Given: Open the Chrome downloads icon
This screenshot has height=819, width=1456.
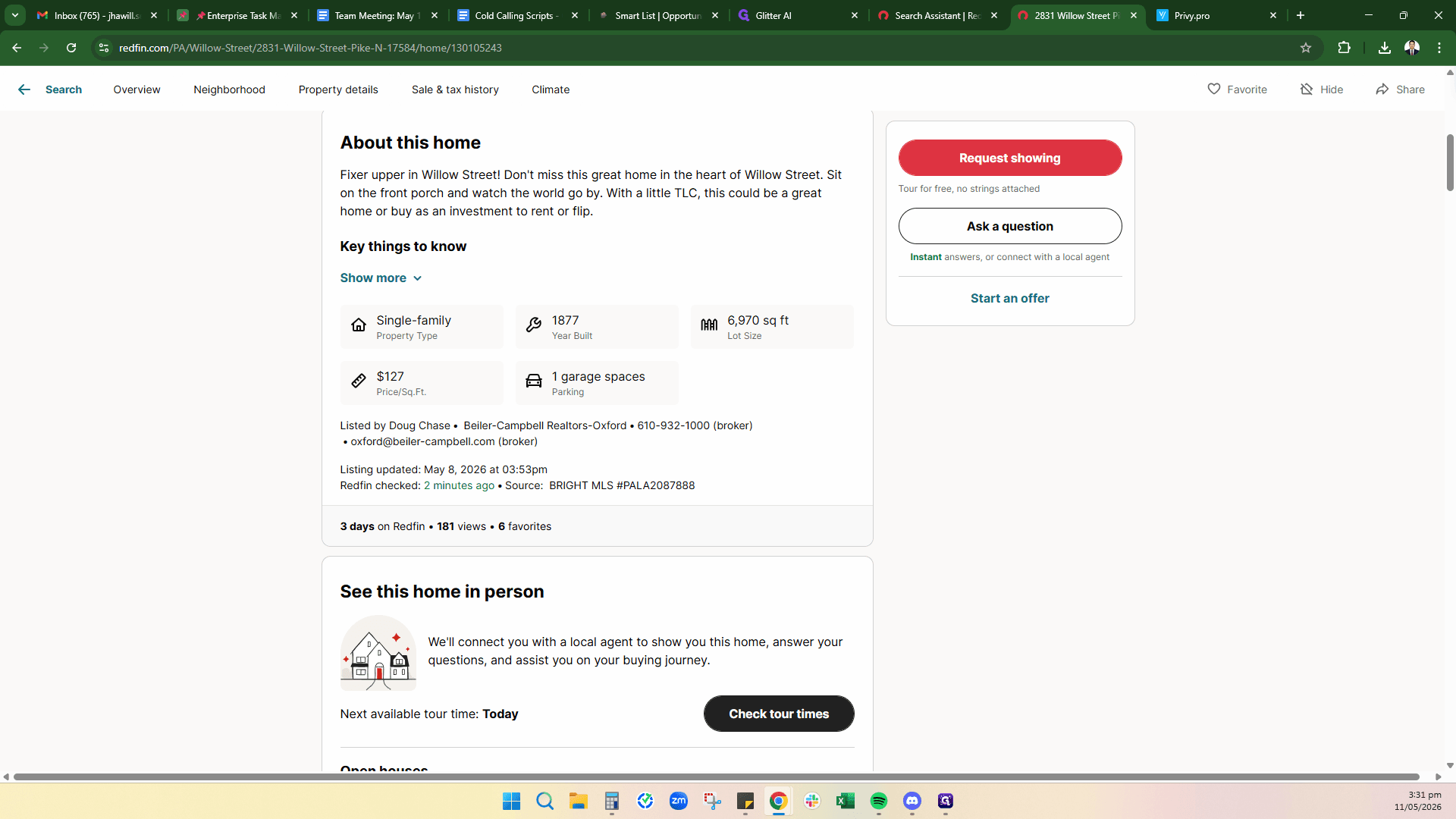Looking at the screenshot, I should (x=1385, y=48).
